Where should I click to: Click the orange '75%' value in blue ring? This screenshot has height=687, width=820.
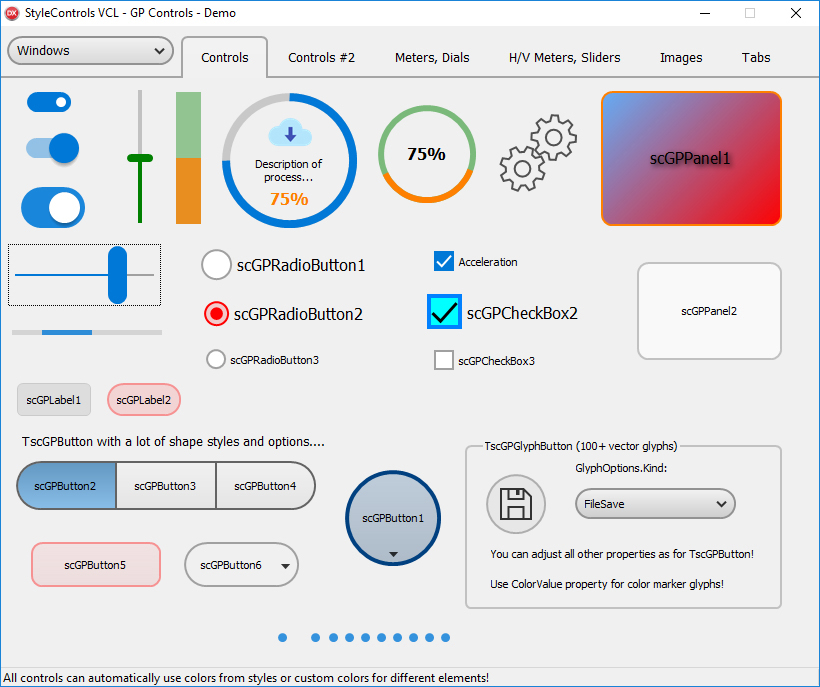tap(289, 199)
